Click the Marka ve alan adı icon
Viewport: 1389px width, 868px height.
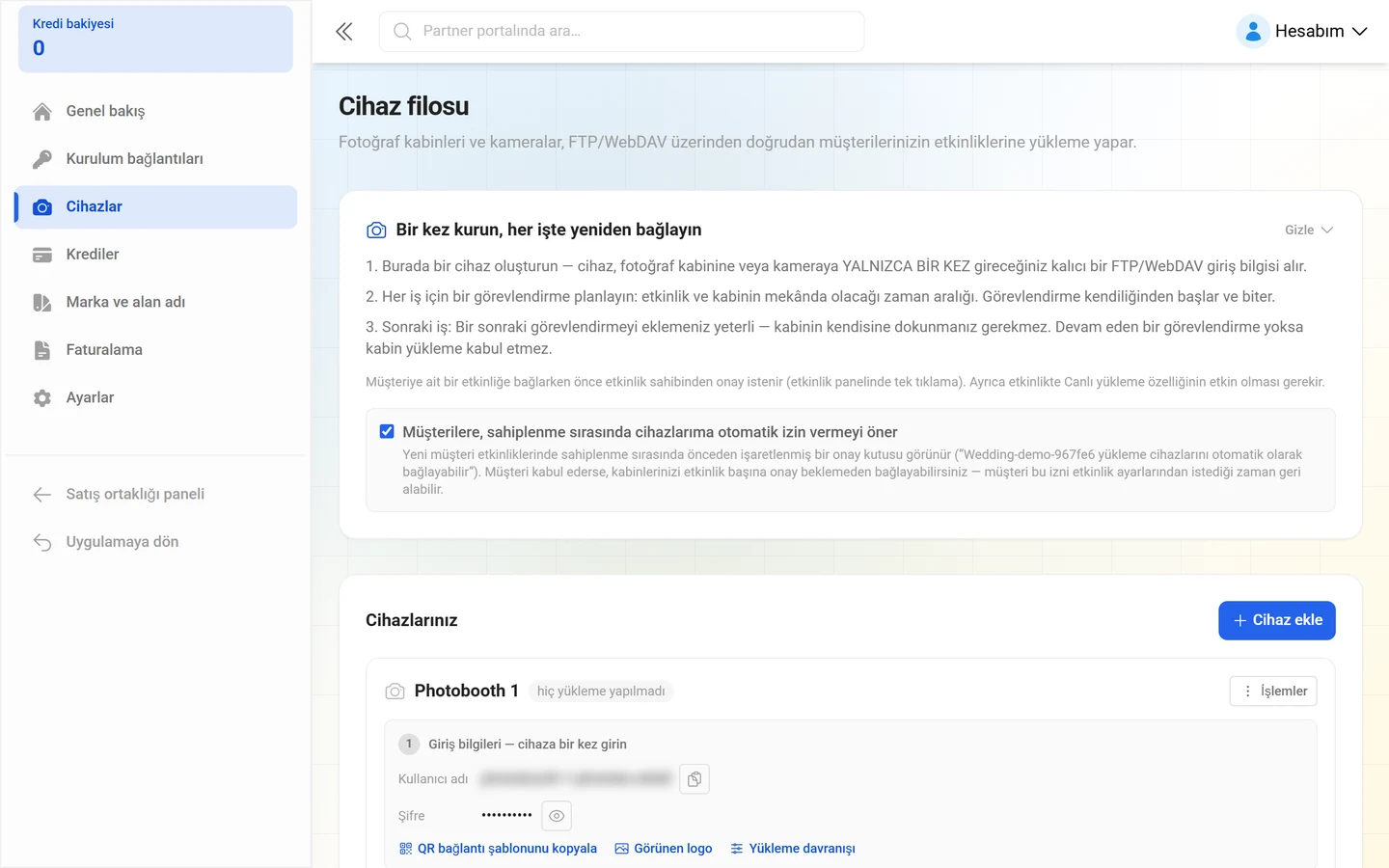tap(42, 303)
